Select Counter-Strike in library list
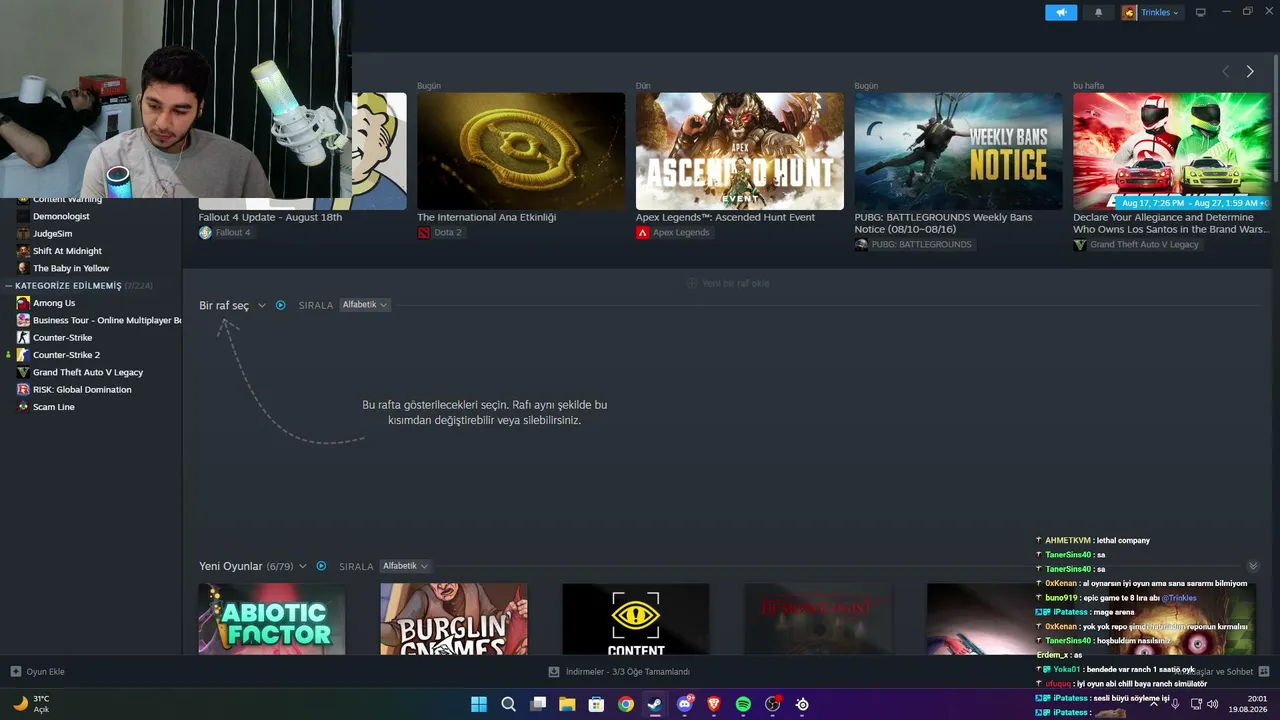 click(x=62, y=338)
